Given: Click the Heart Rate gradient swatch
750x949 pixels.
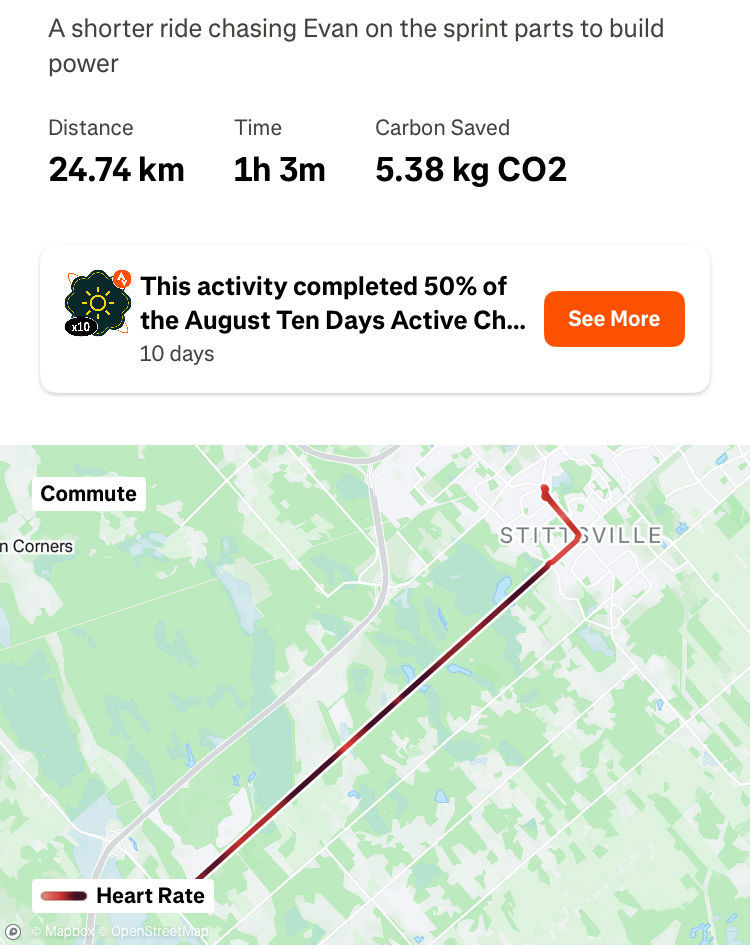Looking at the screenshot, I should (x=64, y=896).
